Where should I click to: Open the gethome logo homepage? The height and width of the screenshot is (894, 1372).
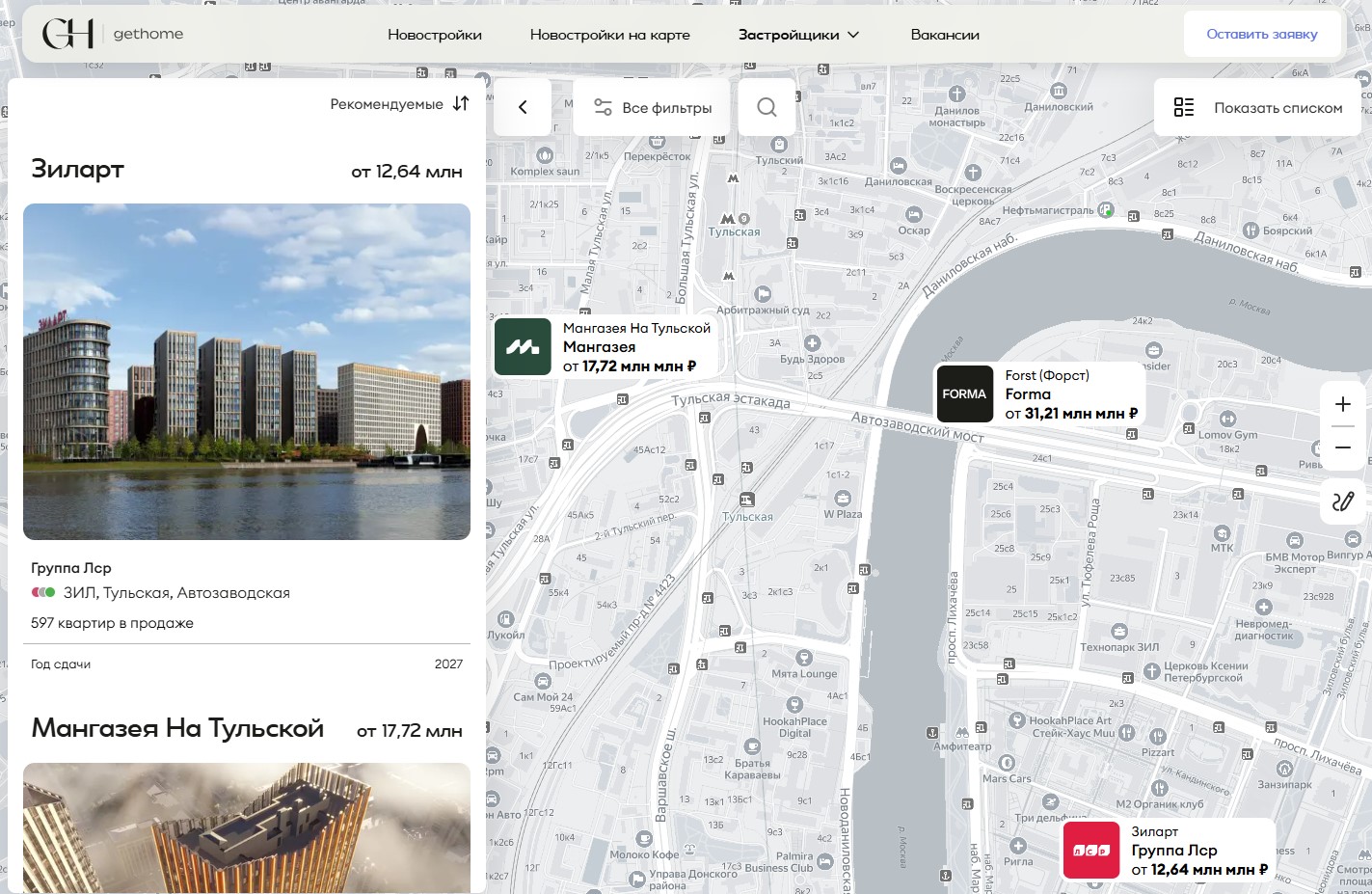tap(113, 34)
